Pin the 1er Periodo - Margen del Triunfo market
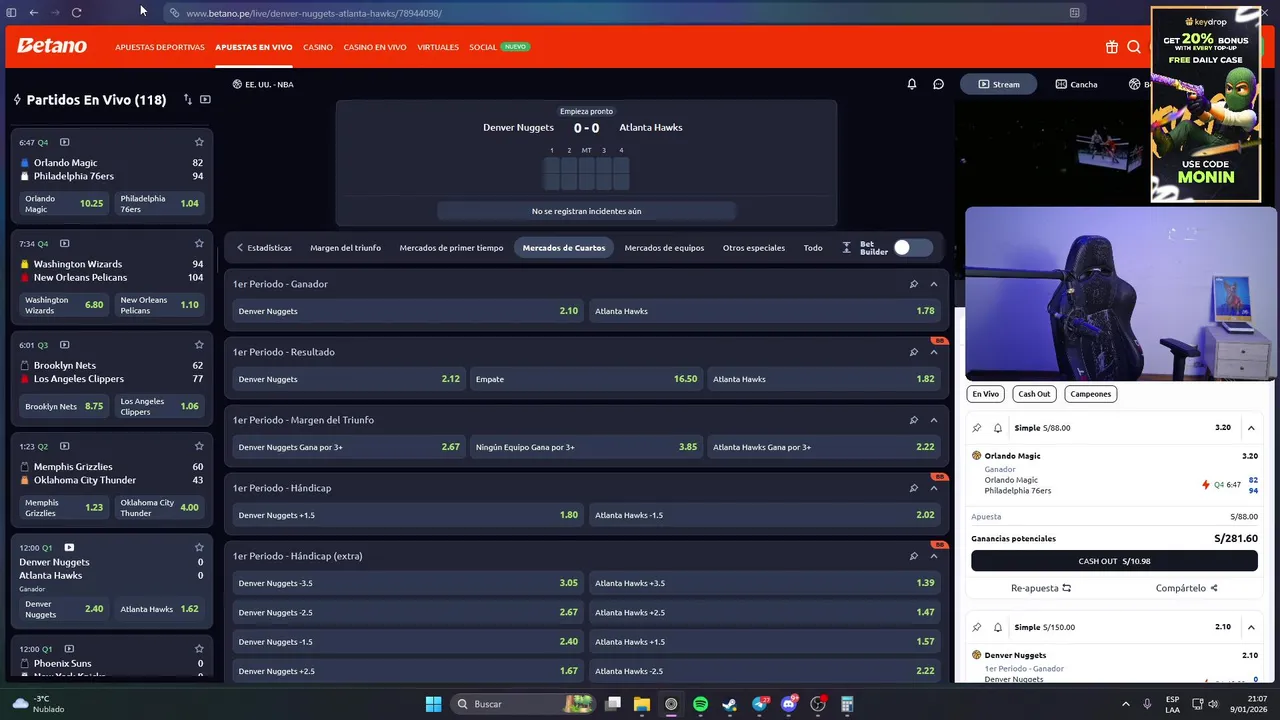The image size is (1280, 720). click(913, 420)
